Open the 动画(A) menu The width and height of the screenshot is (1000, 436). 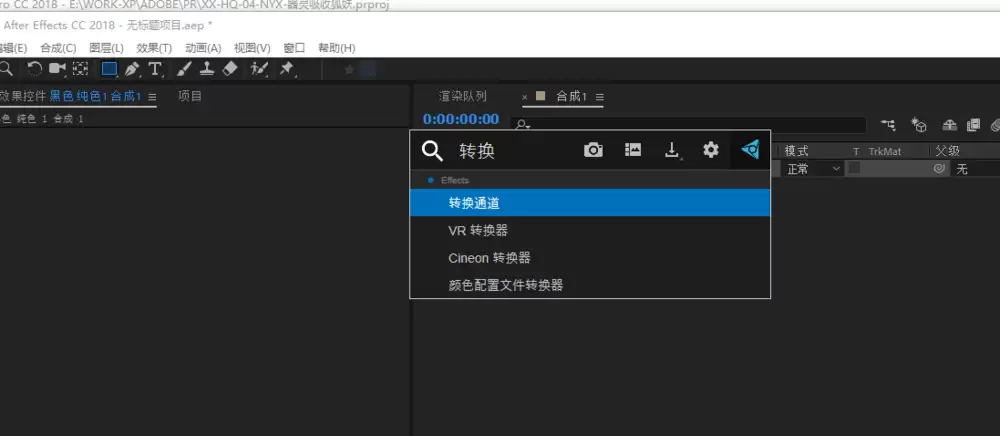pyautogui.click(x=203, y=48)
